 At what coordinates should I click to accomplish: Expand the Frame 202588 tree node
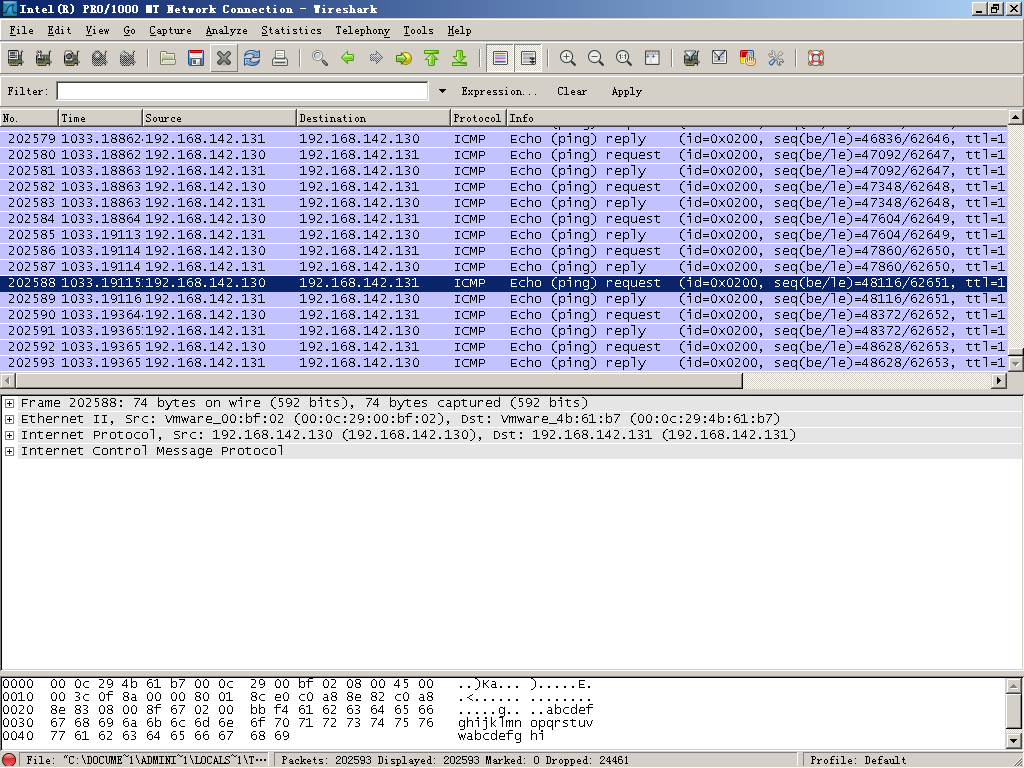(x=9, y=403)
